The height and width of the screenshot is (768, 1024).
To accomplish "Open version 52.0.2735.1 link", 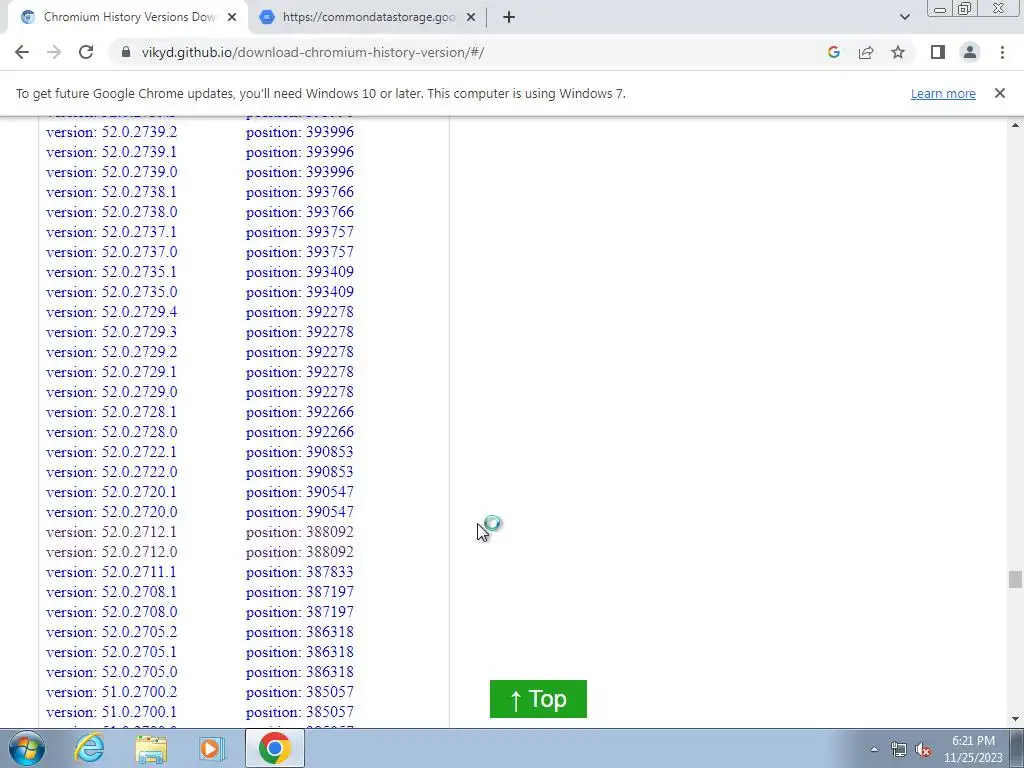I will [112, 272].
